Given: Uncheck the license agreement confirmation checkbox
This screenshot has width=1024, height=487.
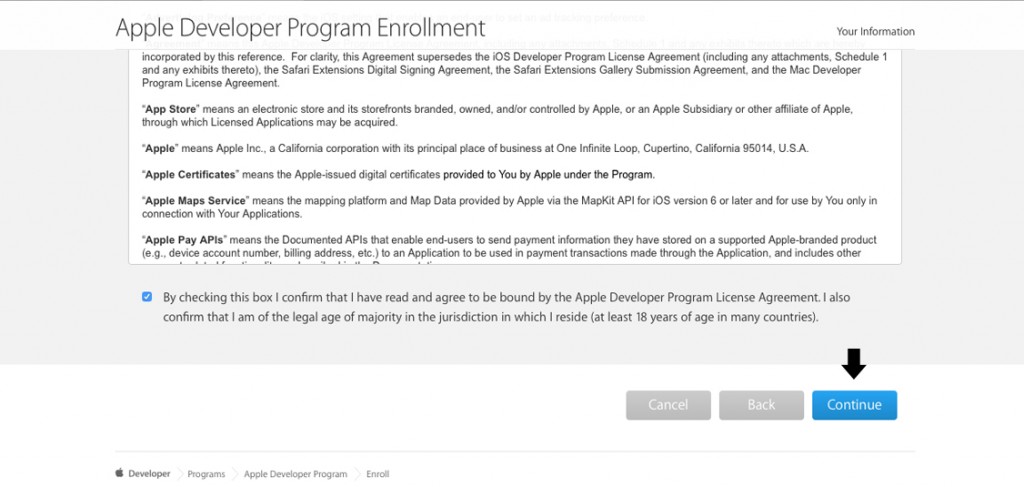Looking at the screenshot, I should tap(147, 297).
